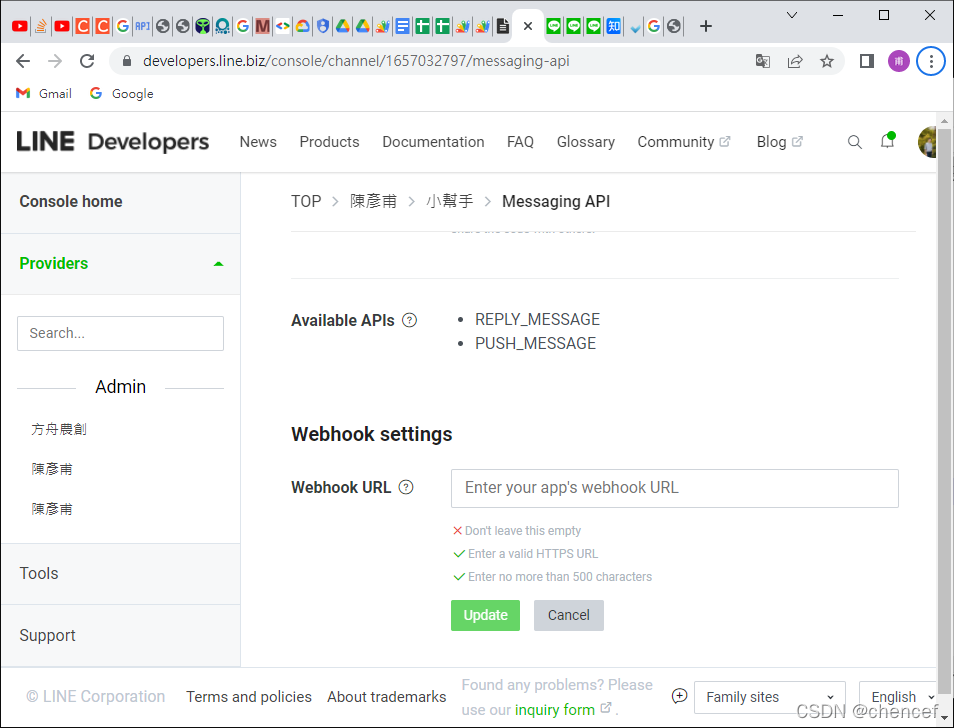This screenshot has width=954, height=728.
Task: Open the Google Docs tab with blue lines icon
Action: click(402, 26)
